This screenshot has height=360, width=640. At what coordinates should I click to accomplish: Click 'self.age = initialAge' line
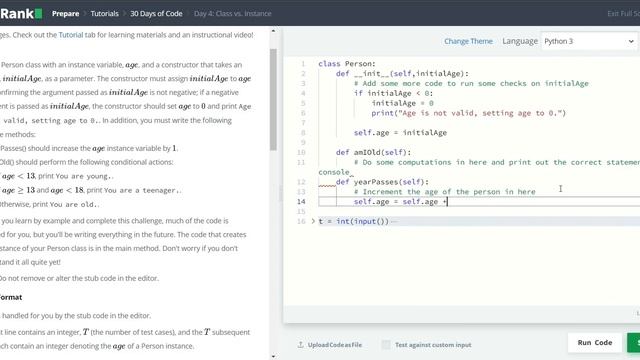coord(400,133)
